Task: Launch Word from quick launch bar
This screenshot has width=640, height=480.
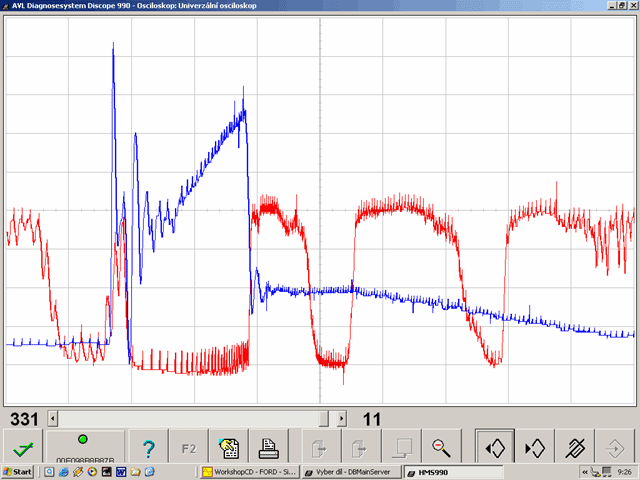Action: point(121,472)
